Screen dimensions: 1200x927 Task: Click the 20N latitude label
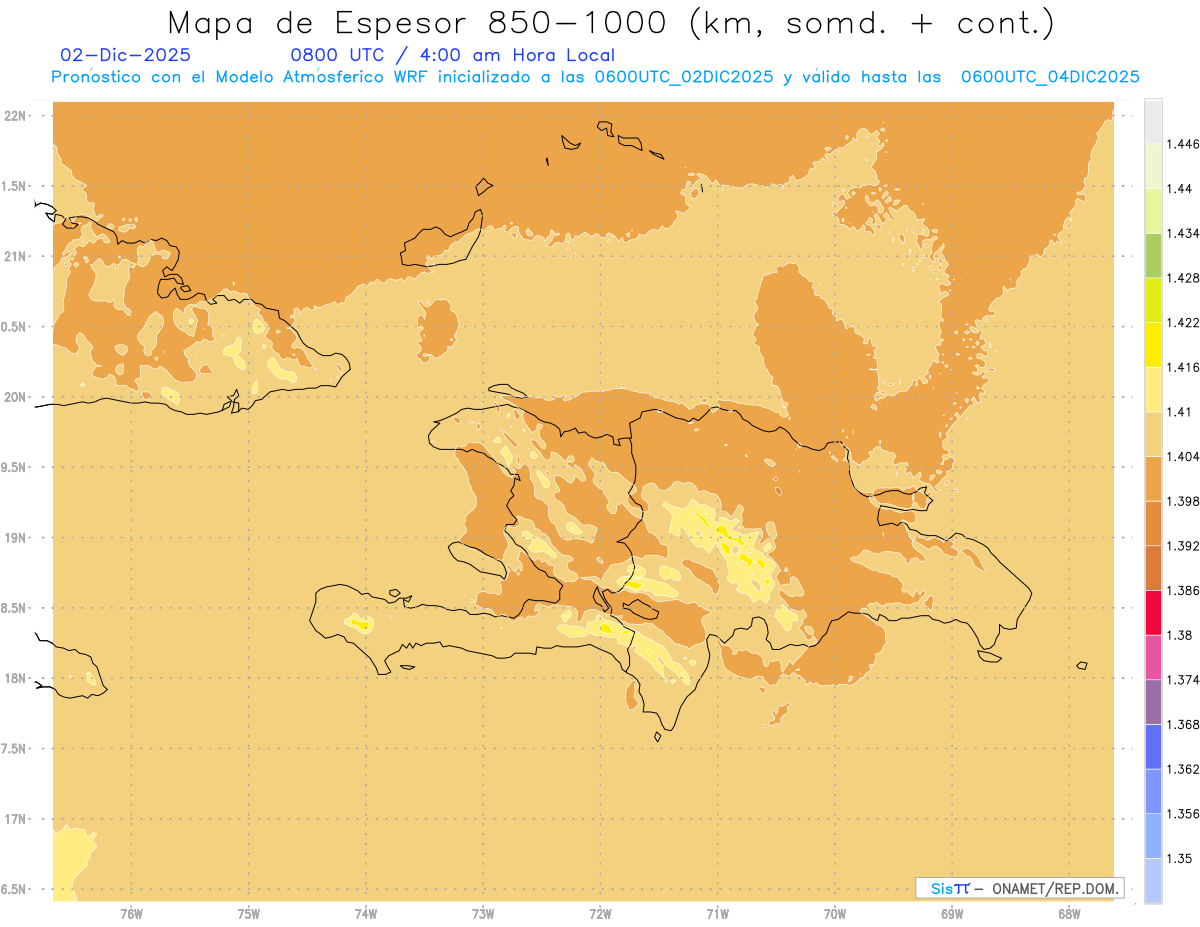[15, 397]
